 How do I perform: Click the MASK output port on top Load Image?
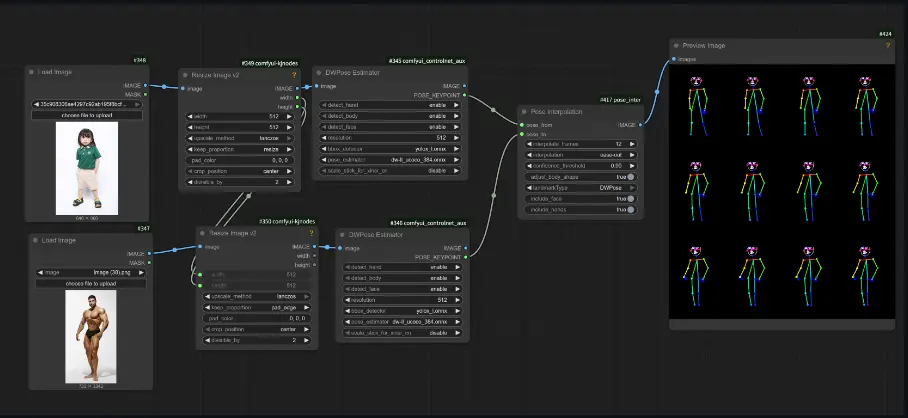(151, 94)
